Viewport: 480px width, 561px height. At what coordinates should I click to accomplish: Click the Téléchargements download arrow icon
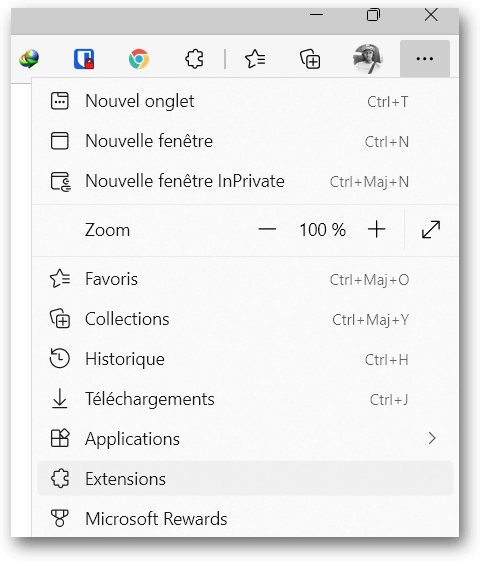59,399
